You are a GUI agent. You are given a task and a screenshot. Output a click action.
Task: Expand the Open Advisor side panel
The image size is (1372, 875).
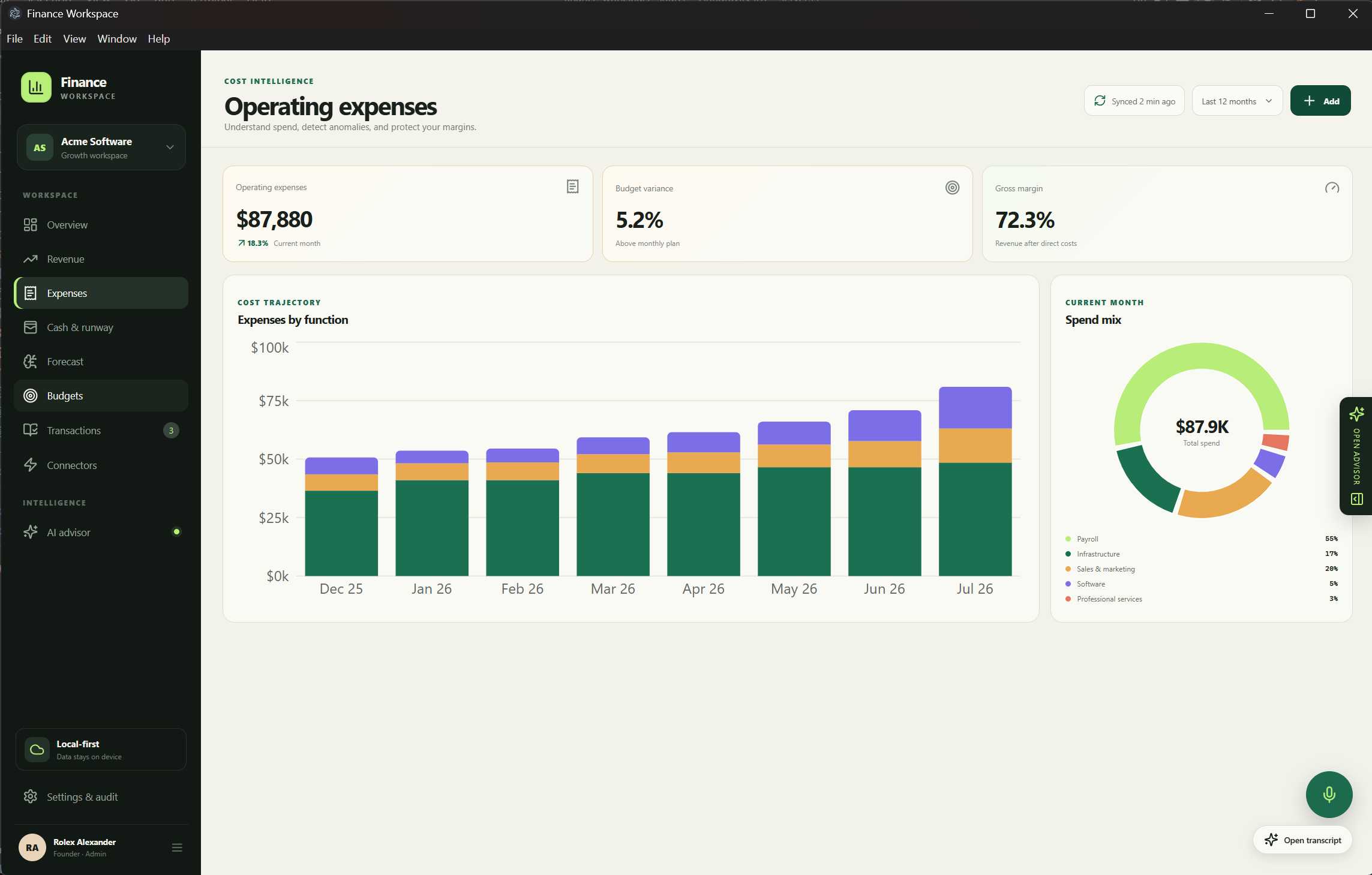point(1356,456)
